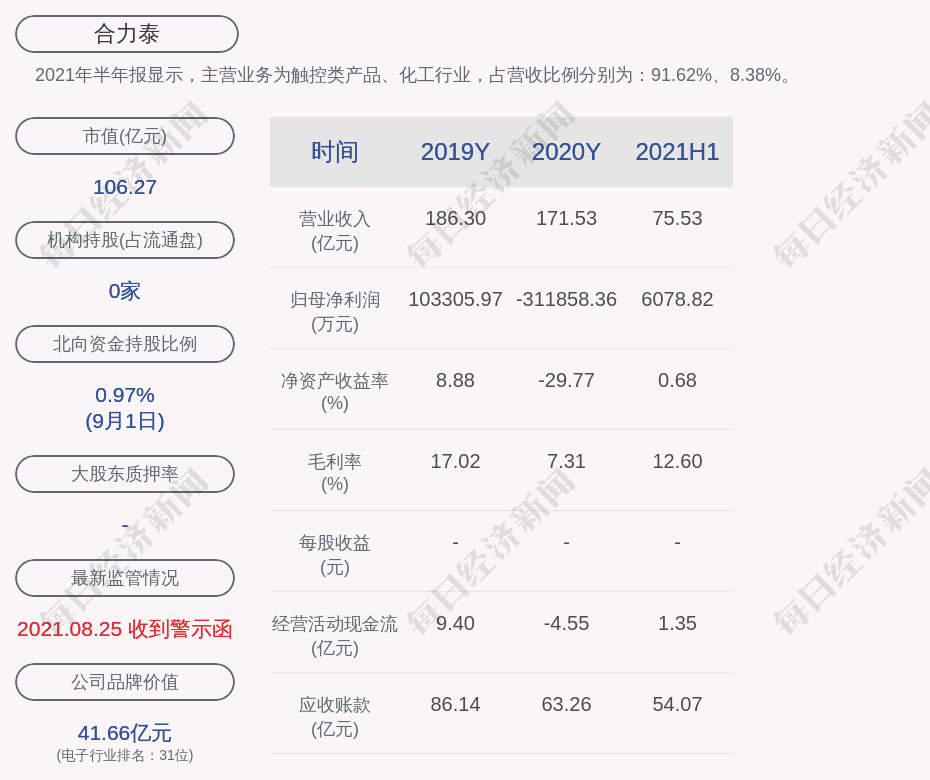Click gross margin value 17.02

pos(456,461)
